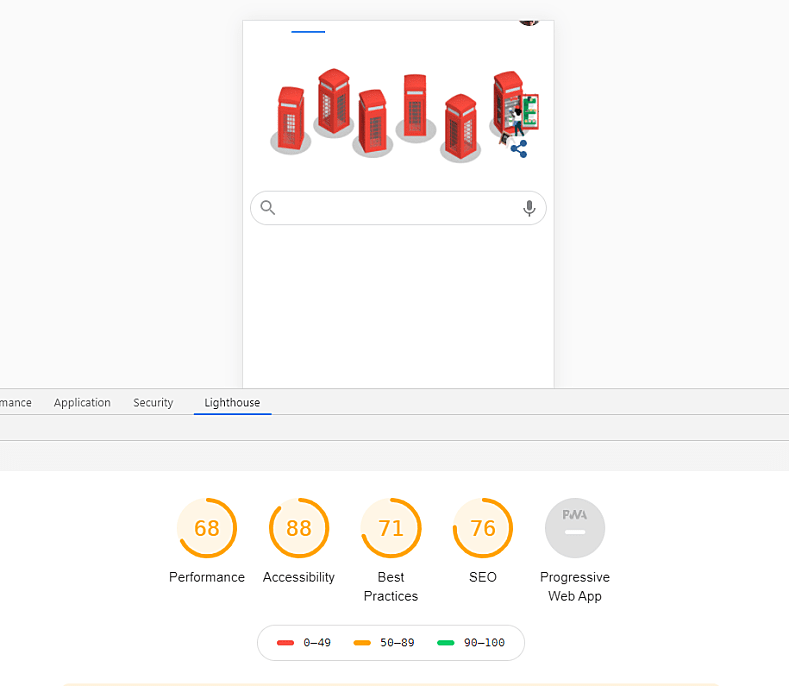The height and width of the screenshot is (686, 789).
Task: Switch to the Security tab
Action: pyautogui.click(x=153, y=403)
